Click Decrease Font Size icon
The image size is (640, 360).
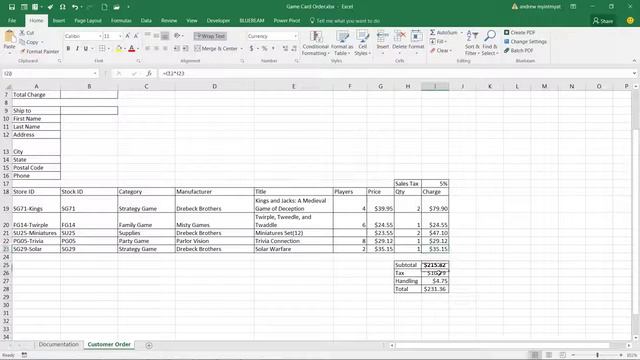[136, 36]
